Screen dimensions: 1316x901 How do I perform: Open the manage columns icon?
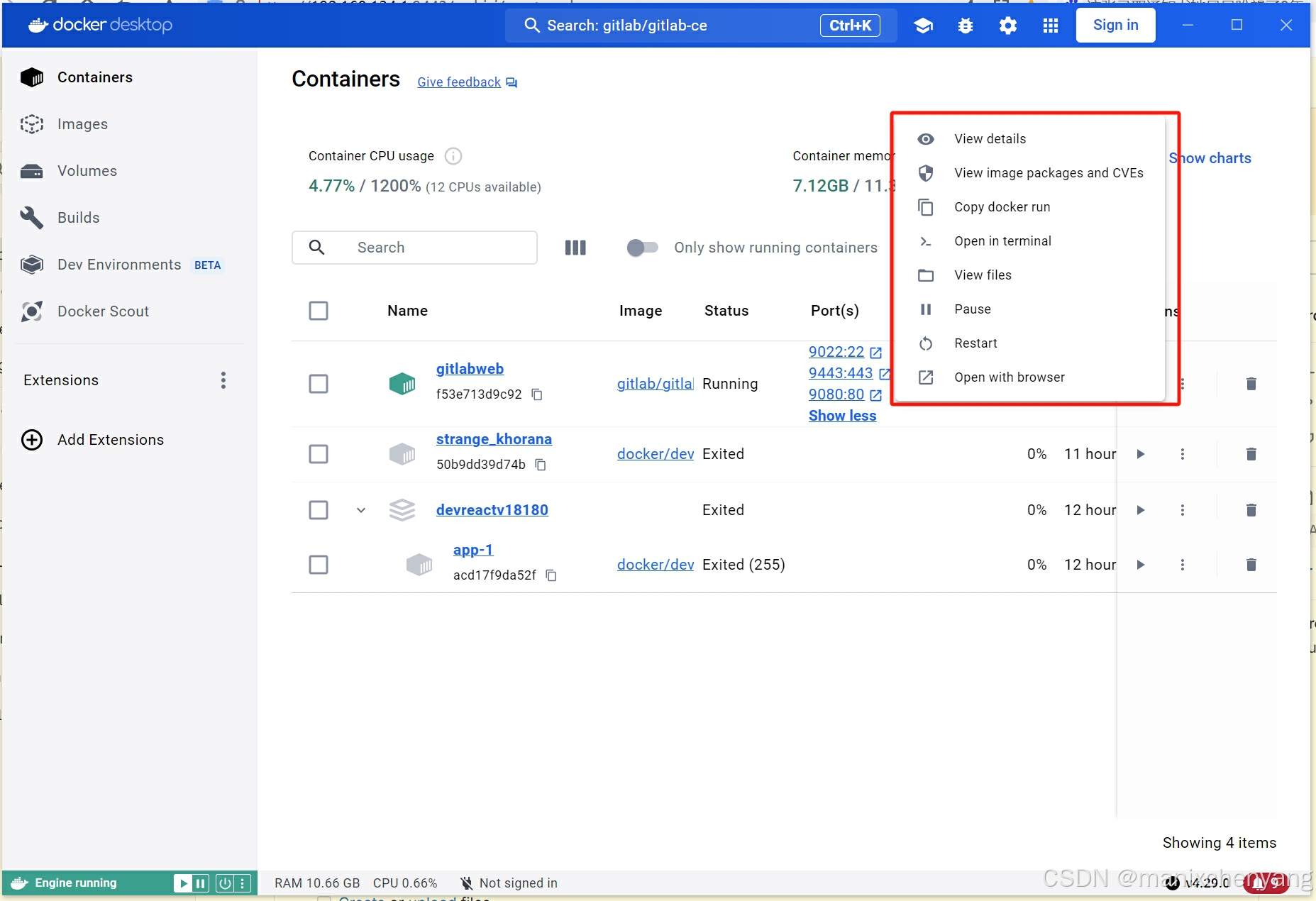(x=575, y=248)
